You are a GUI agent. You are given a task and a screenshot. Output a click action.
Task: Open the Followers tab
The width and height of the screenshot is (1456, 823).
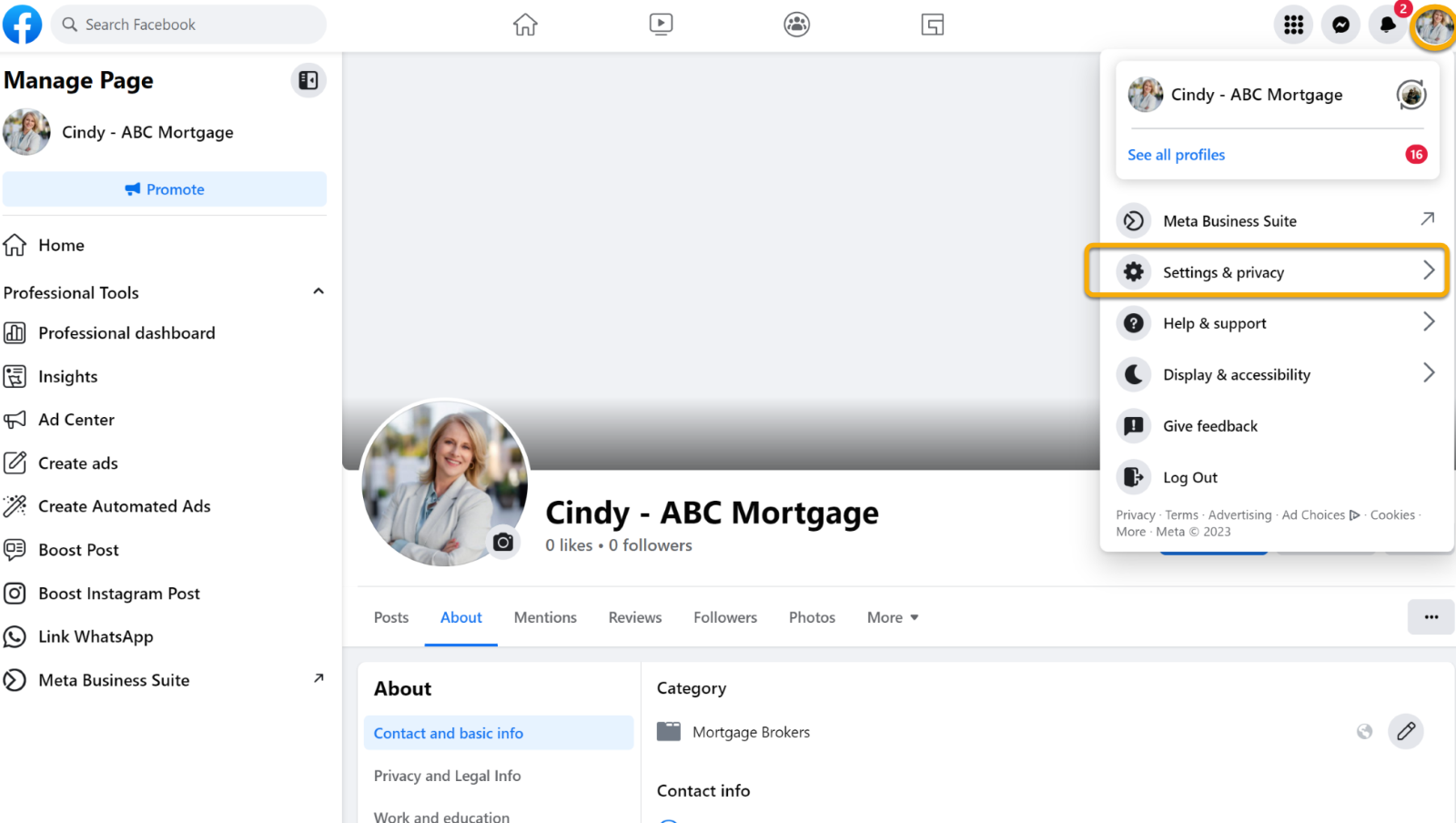(725, 617)
